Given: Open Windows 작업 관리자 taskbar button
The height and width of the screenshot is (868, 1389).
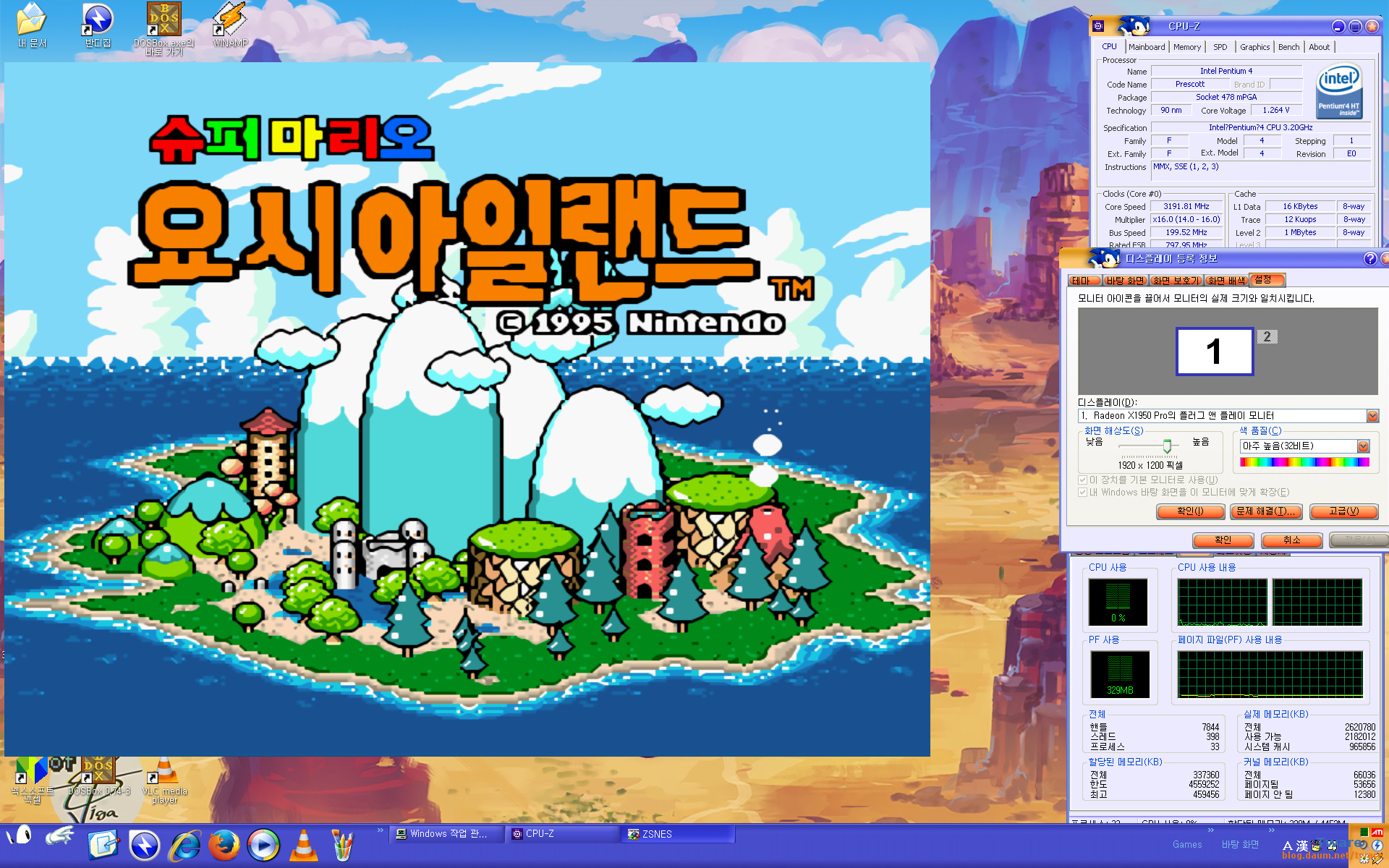Looking at the screenshot, I should tap(446, 834).
